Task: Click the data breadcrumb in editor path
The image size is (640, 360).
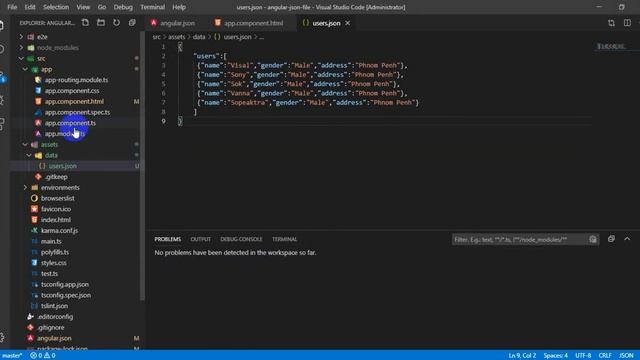Action: click(199, 37)
